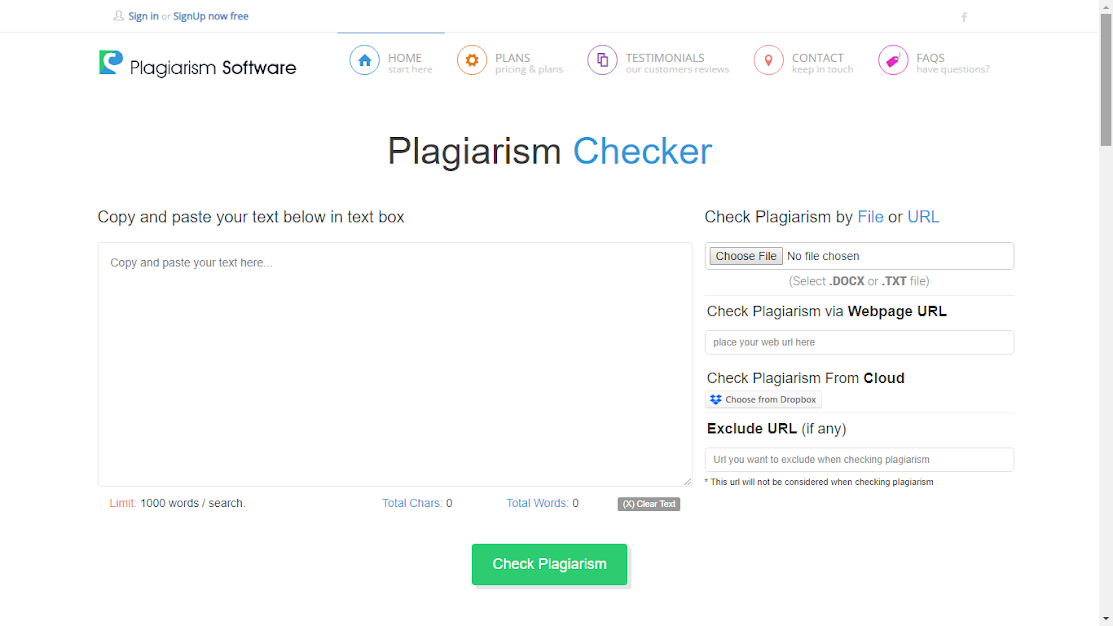Click the green Check Plagiarism button

coord(549,564)
